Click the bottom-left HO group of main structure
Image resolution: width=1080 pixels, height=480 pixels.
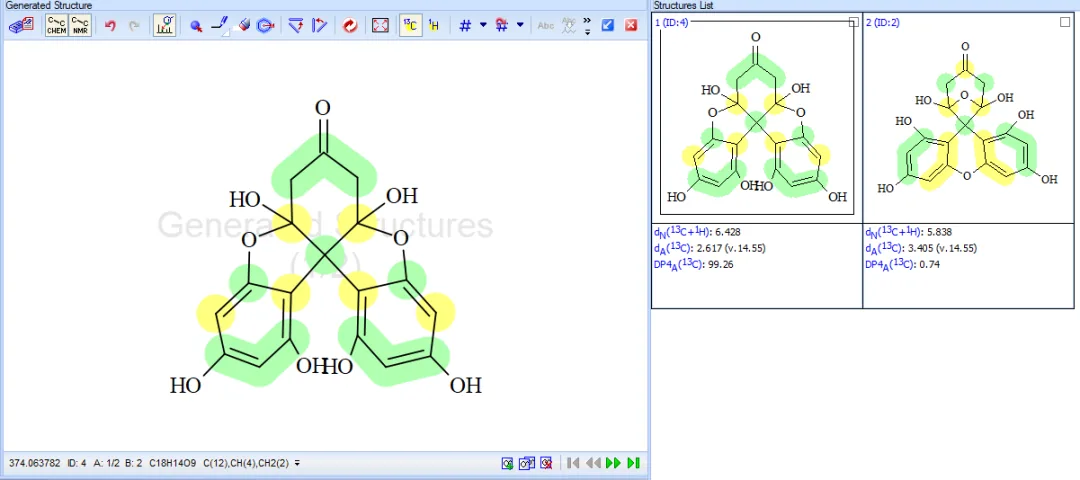185,385
